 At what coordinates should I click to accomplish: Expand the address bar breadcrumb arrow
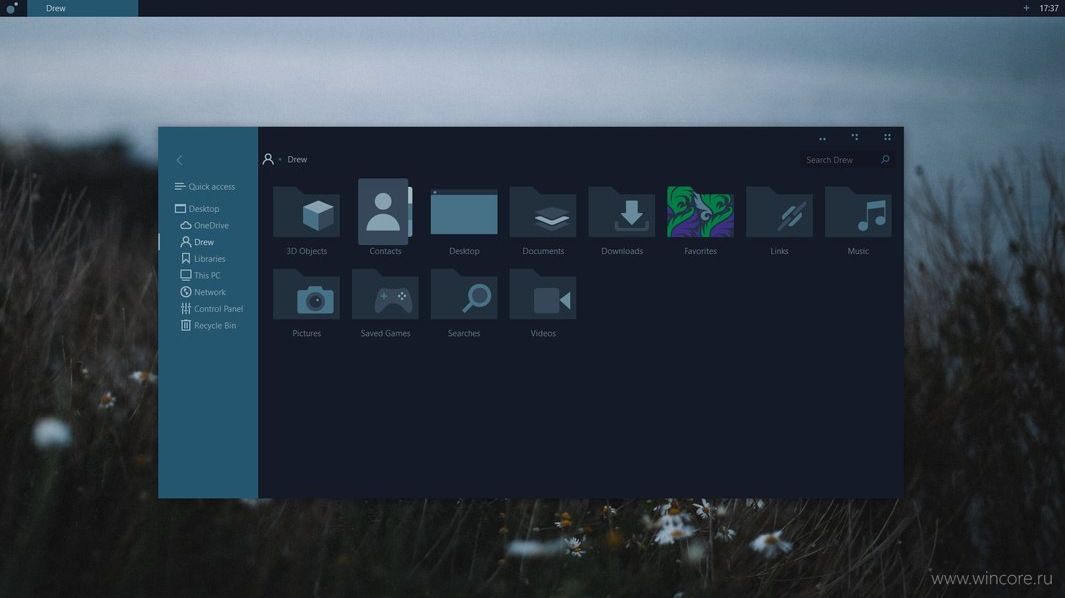[280, 160]
